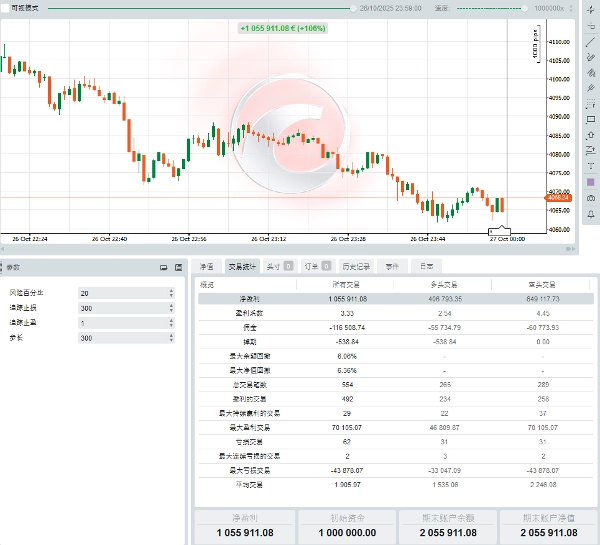This screenshot has height=545, width=600.
Task: Click the magnet snap-to-price icon
Action: point(590,198)
